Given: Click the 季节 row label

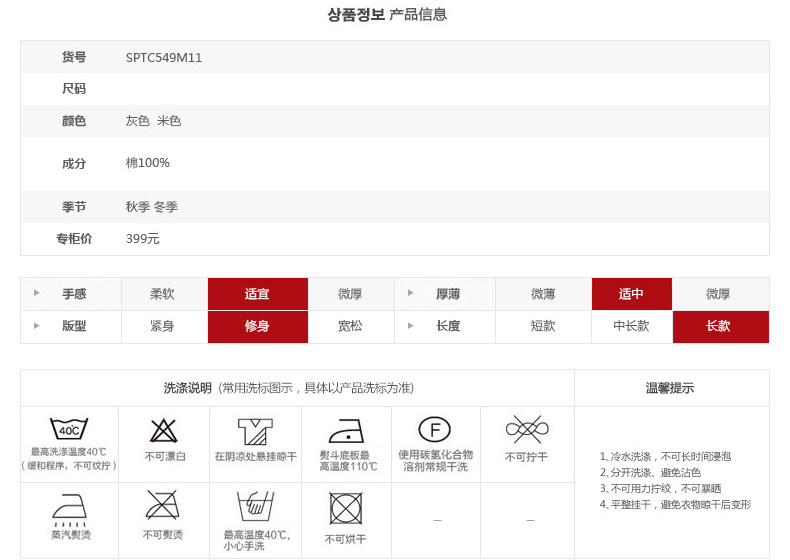Looking at the screenshot, I should [74, 207].
